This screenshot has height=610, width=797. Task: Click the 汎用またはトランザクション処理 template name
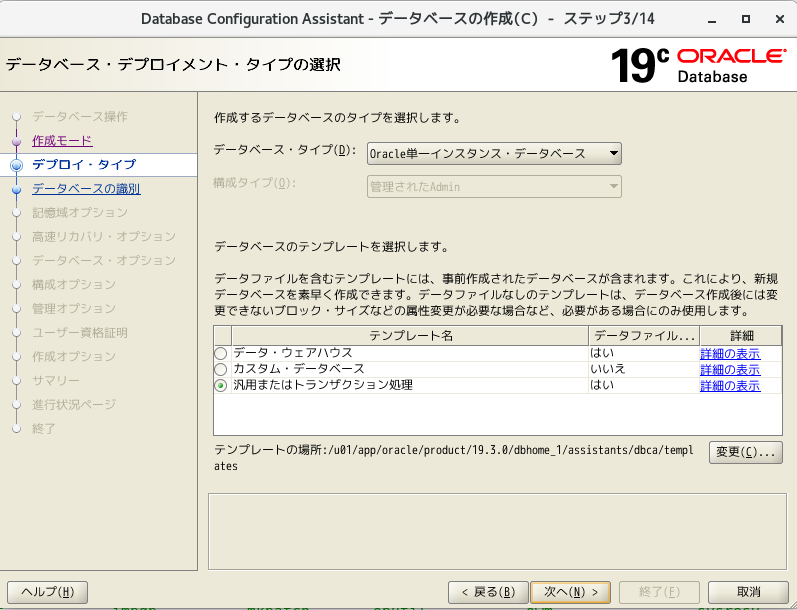tap(323, 385)
